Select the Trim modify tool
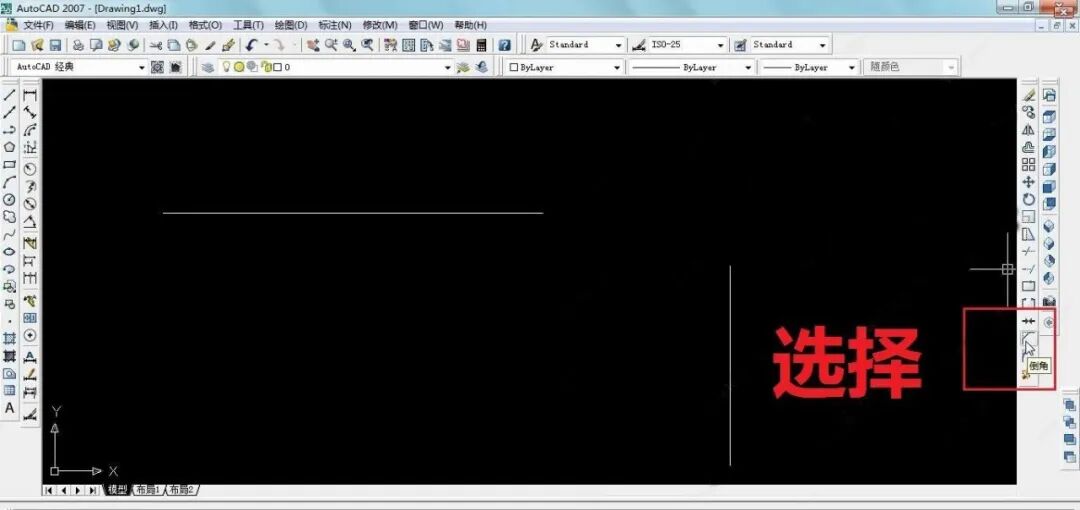The width and height of the screenshot is (1080, 510). [1028, 252]
